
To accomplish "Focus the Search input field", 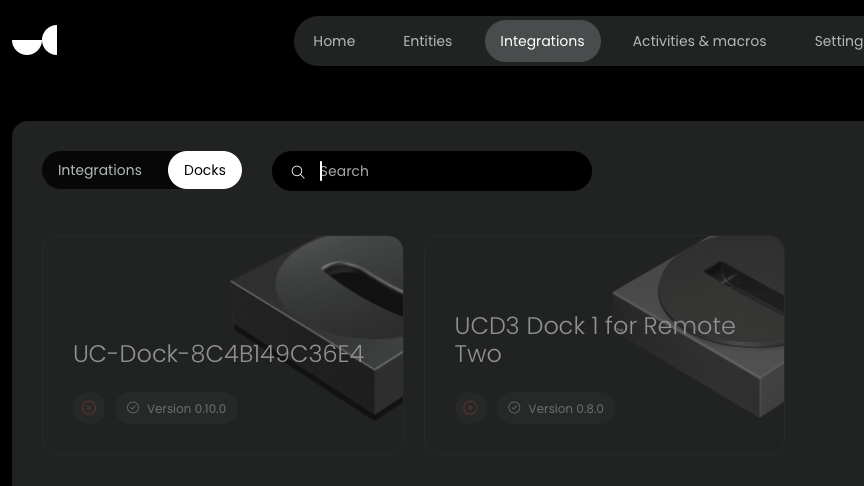I will tap(450, 171).
